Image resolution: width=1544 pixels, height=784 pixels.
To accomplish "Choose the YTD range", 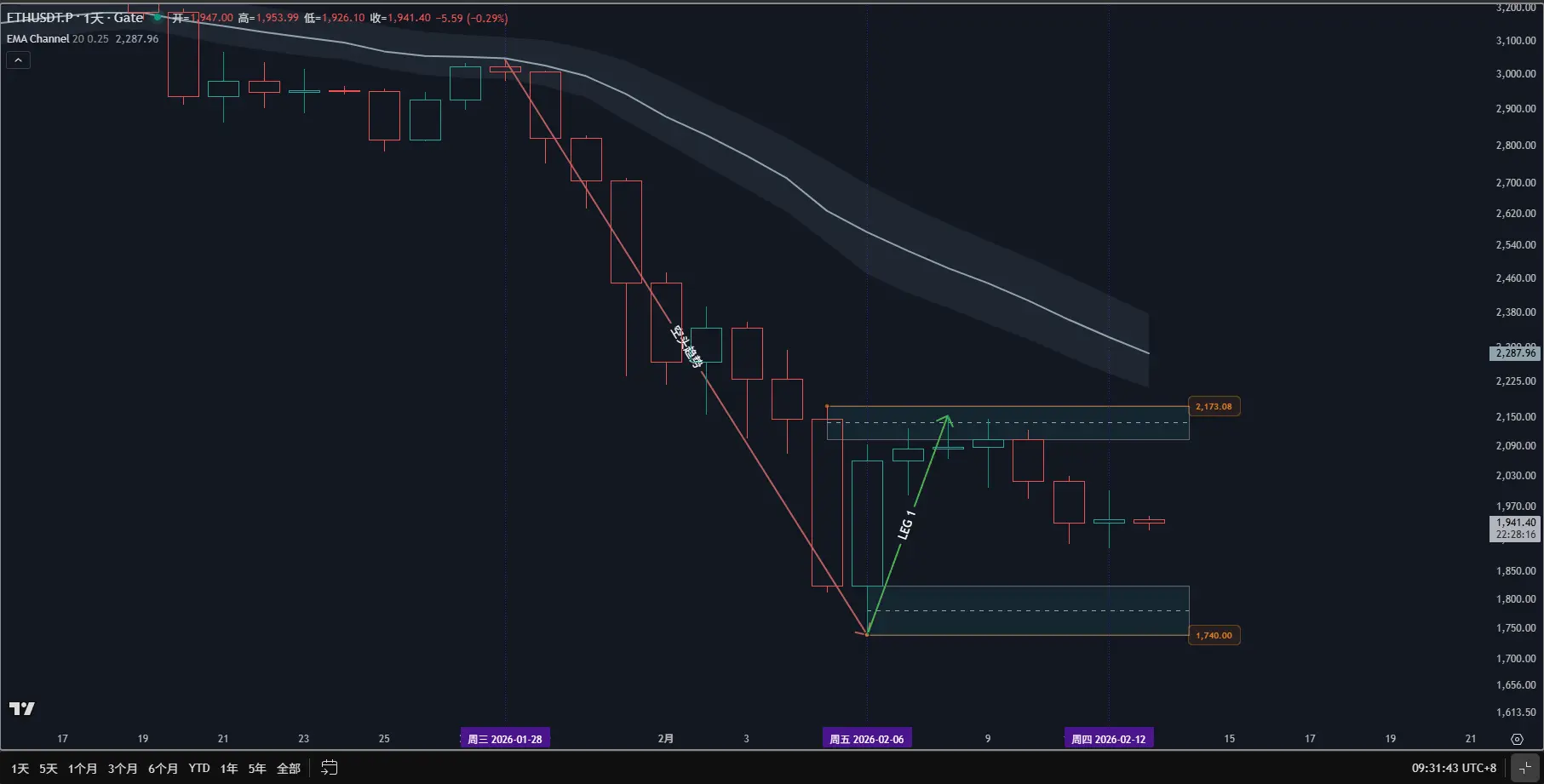I will 199,769.
